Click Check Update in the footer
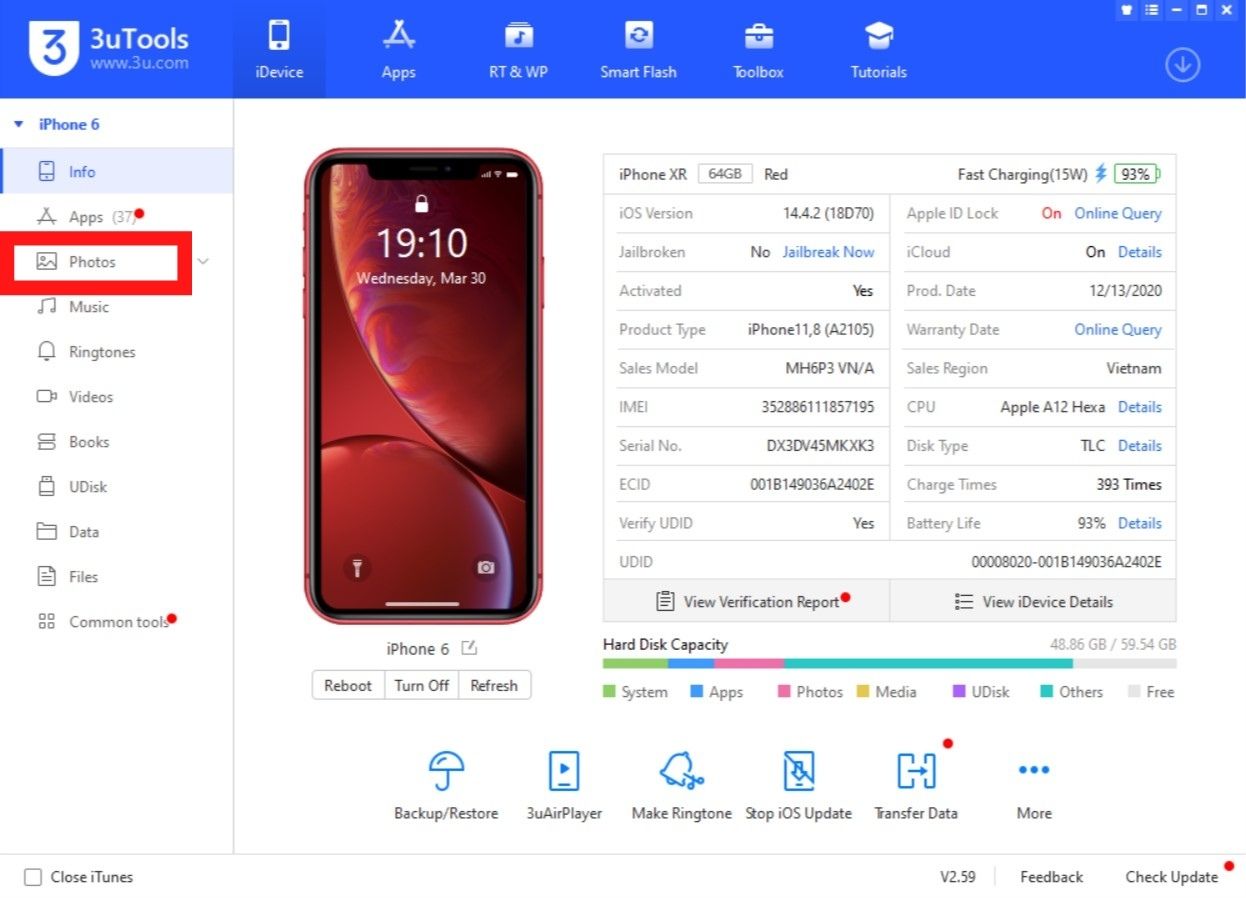Image resolution: width=1246 pixels, height=898 pixels. 1171,877
